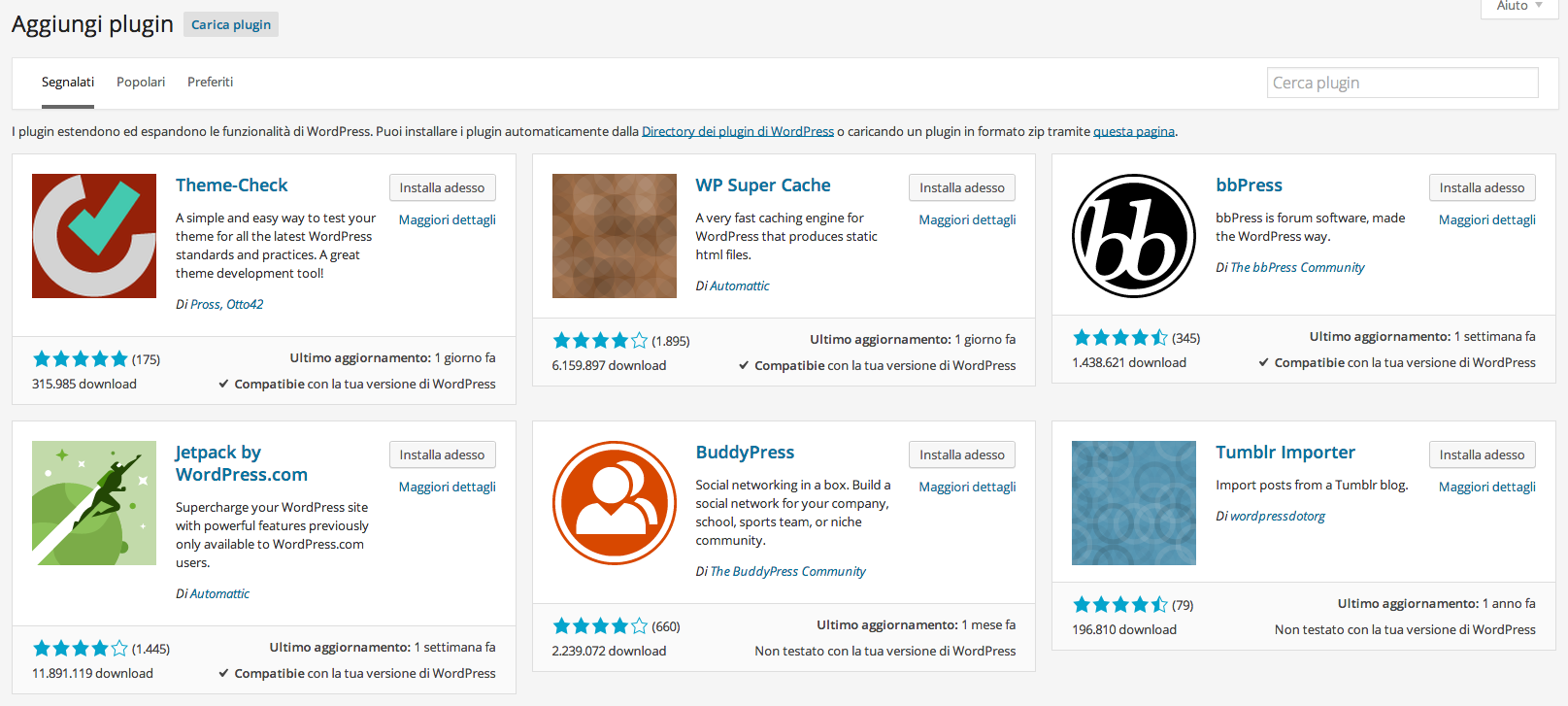Open Maggiori dettagli for Theme-Check
Screen dimensions: 1568x706
click(448, 220)
